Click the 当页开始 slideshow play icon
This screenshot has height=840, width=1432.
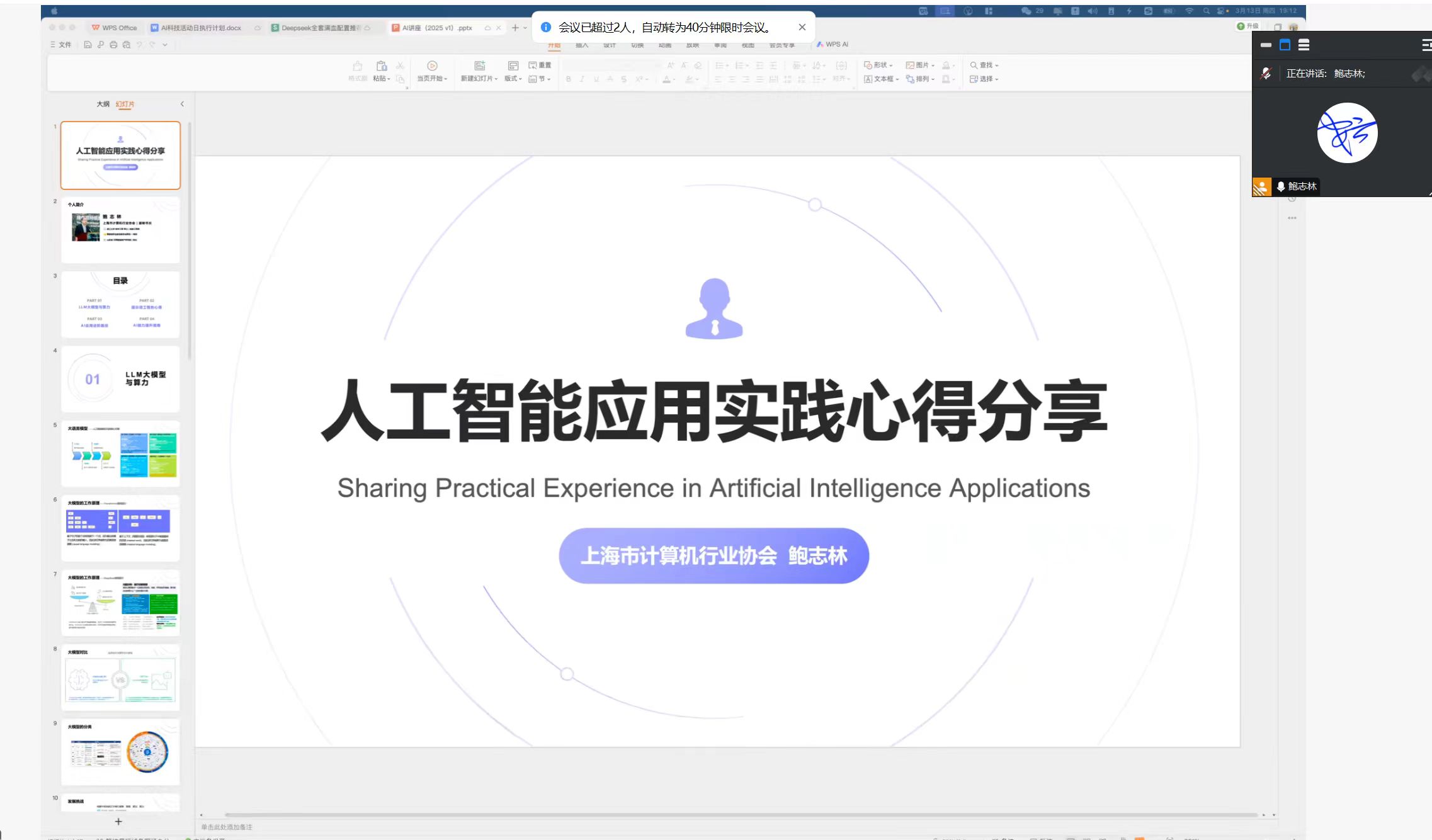[x=432, y=66]
